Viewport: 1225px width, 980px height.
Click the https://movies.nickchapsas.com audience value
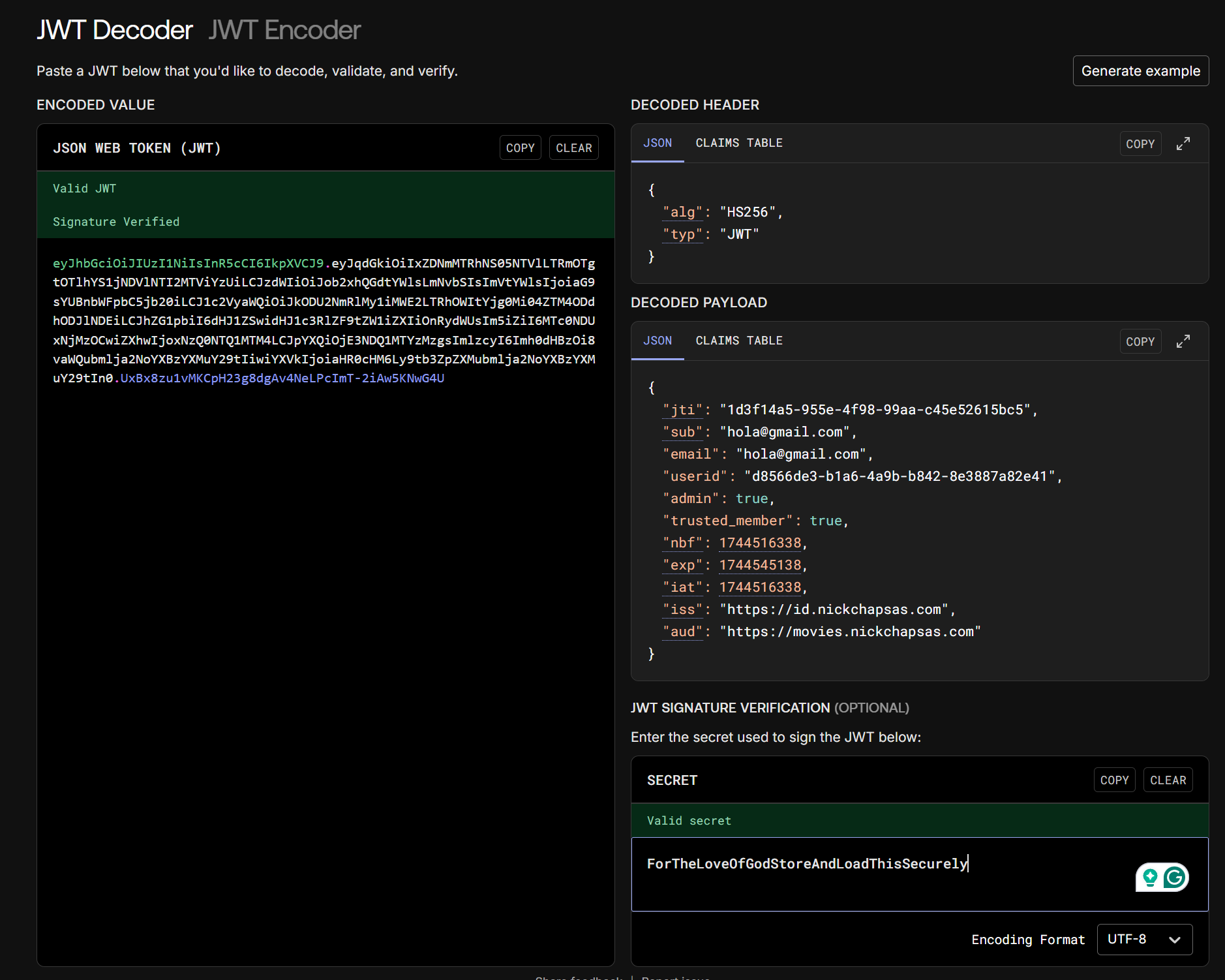pos(851,632)
